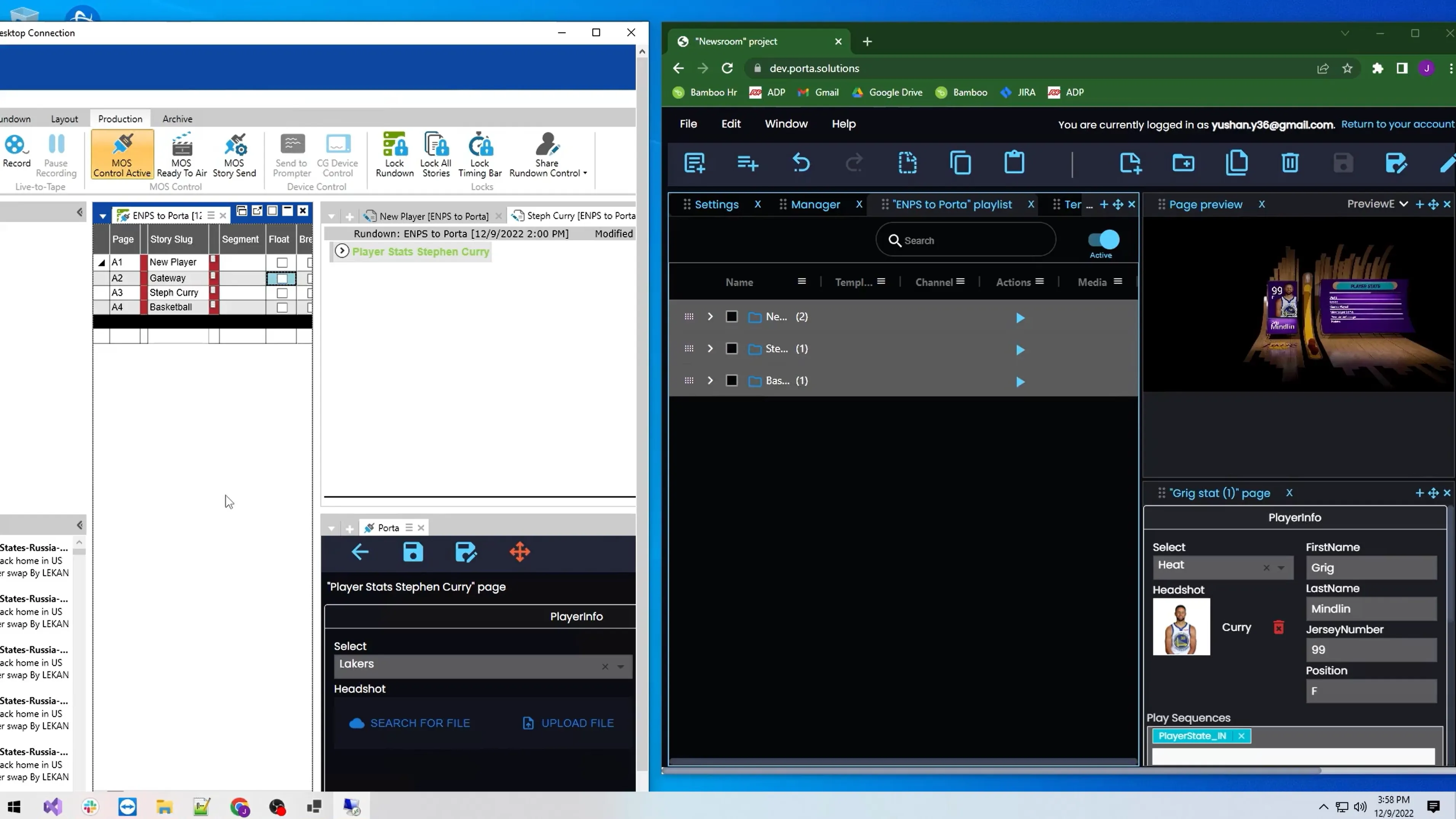The height and width of the screenshot is (819, 1456).
Task: Click the Return to your account link
Action: point(1397,124)
